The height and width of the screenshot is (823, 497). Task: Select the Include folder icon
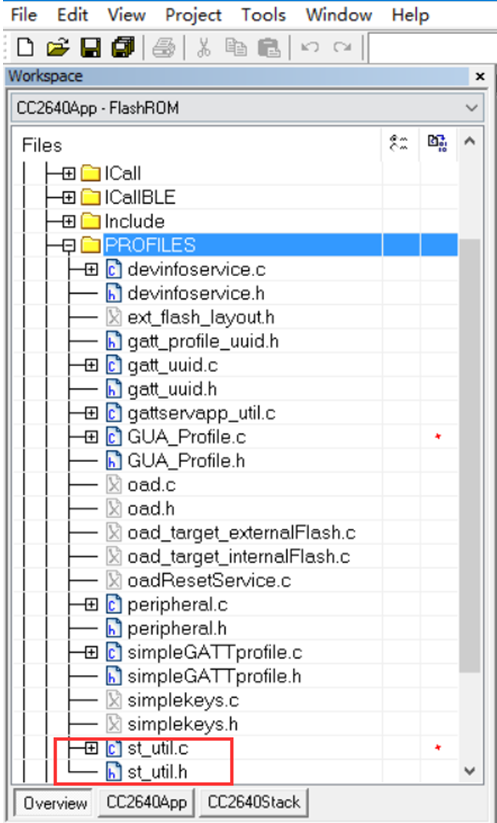pyautogui.click(x=91, y=221)
